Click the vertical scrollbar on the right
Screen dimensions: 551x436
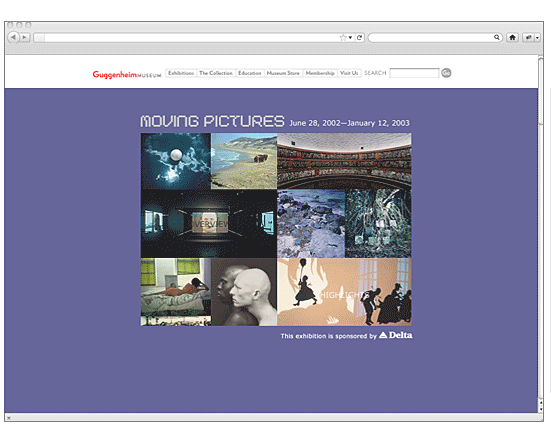(x=541, y=91)
